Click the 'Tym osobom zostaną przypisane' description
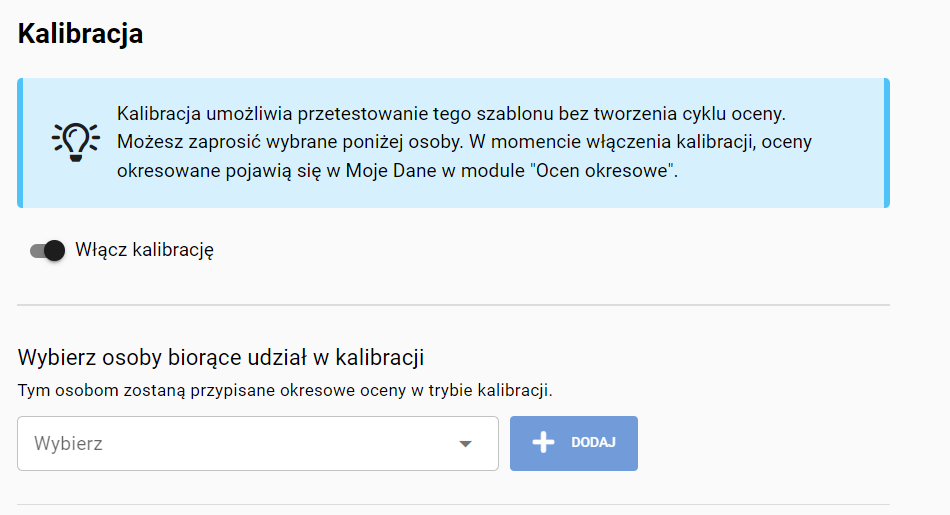 click(x=285, y=390)
